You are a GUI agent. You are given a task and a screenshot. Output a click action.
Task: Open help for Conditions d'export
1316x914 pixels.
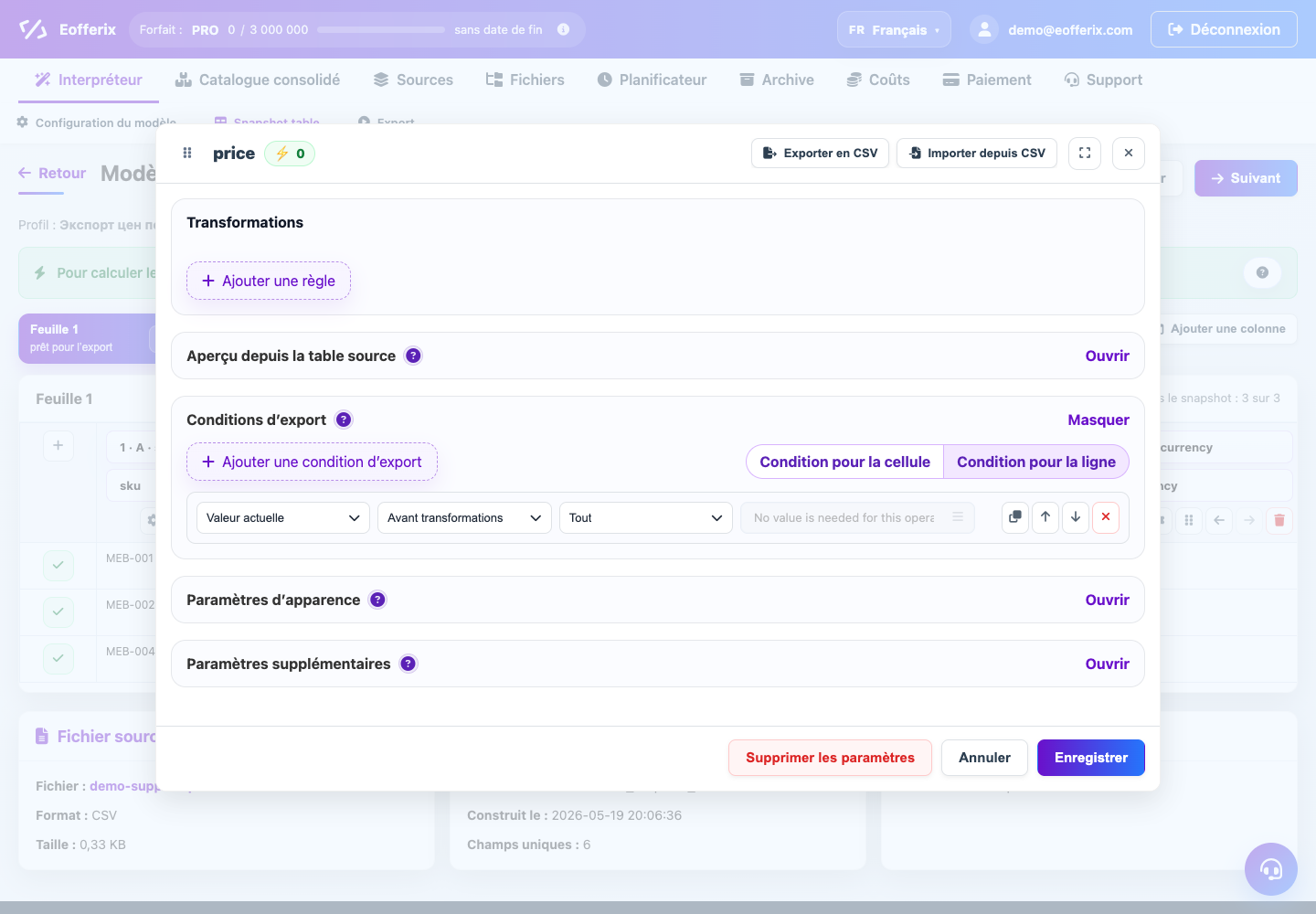click(x=344, y=420)
